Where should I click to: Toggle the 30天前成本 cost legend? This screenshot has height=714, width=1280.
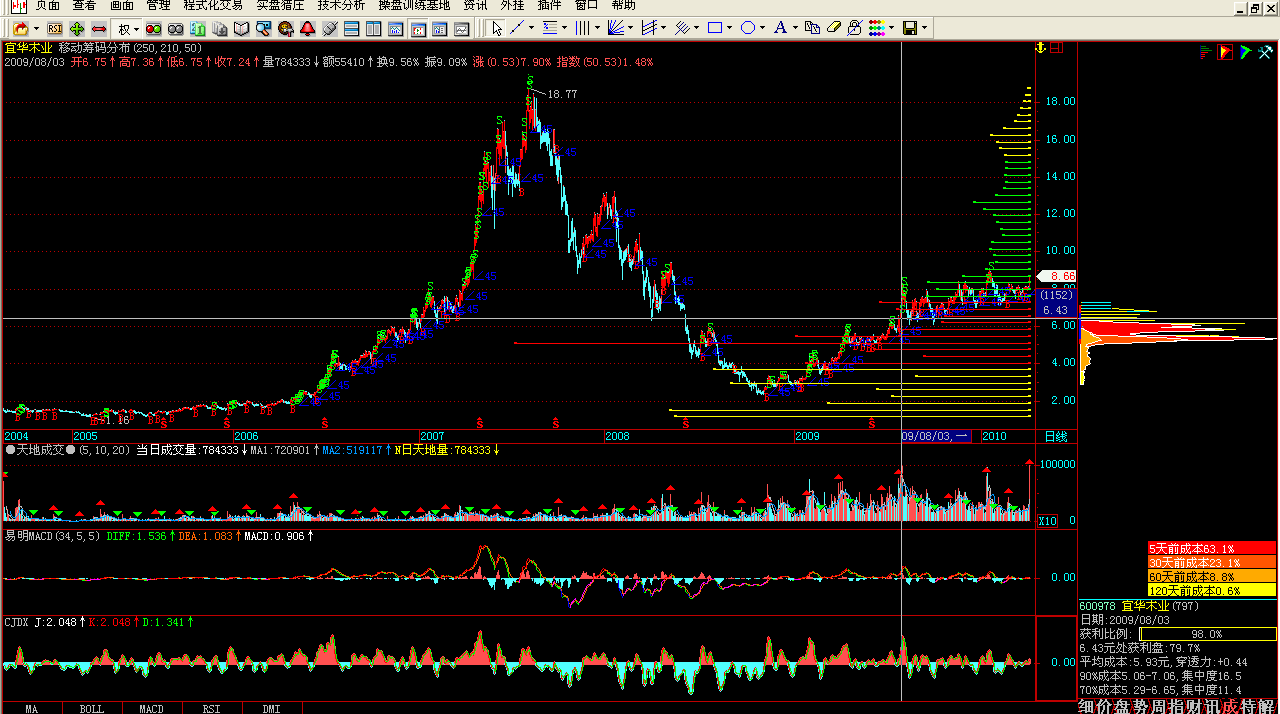click(1212, 562)
